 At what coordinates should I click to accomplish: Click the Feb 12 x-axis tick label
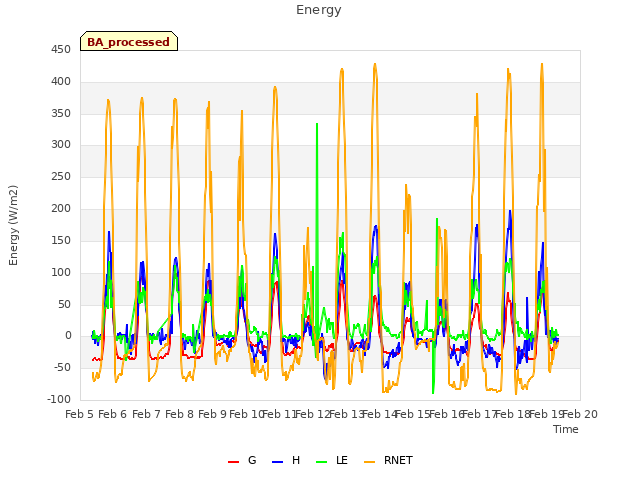(x=313, y=414)
